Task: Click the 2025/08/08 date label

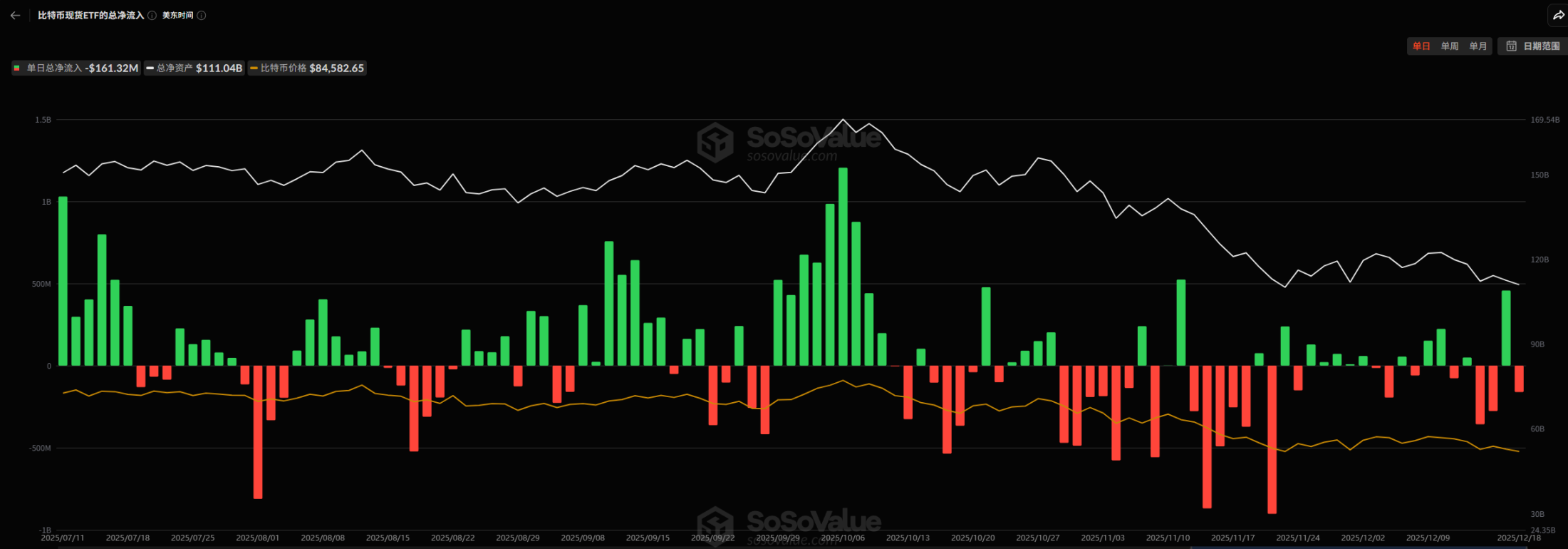Action: click(x=323, y=538)
